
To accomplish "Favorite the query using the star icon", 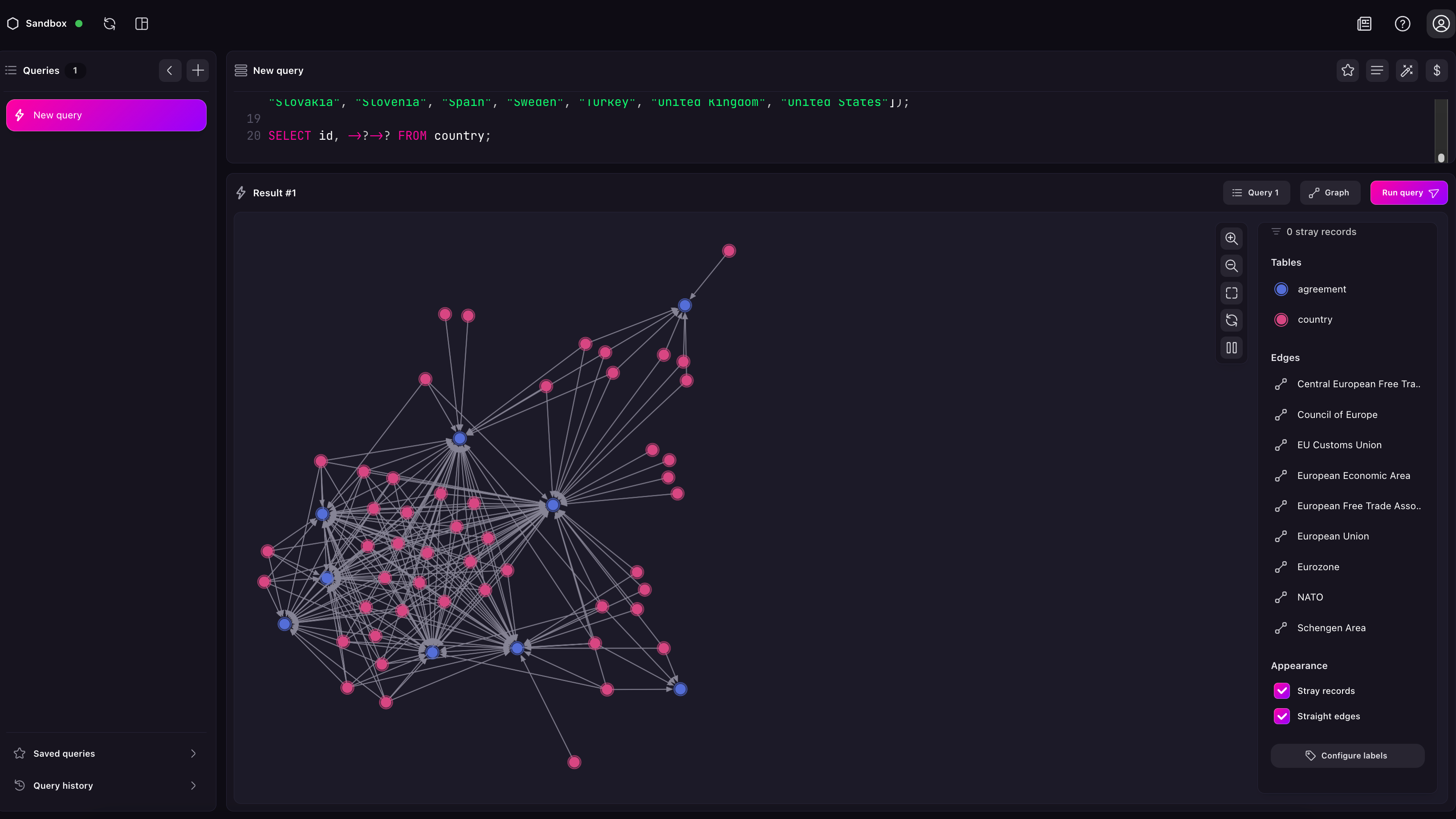I will (x=1348, y=70).
